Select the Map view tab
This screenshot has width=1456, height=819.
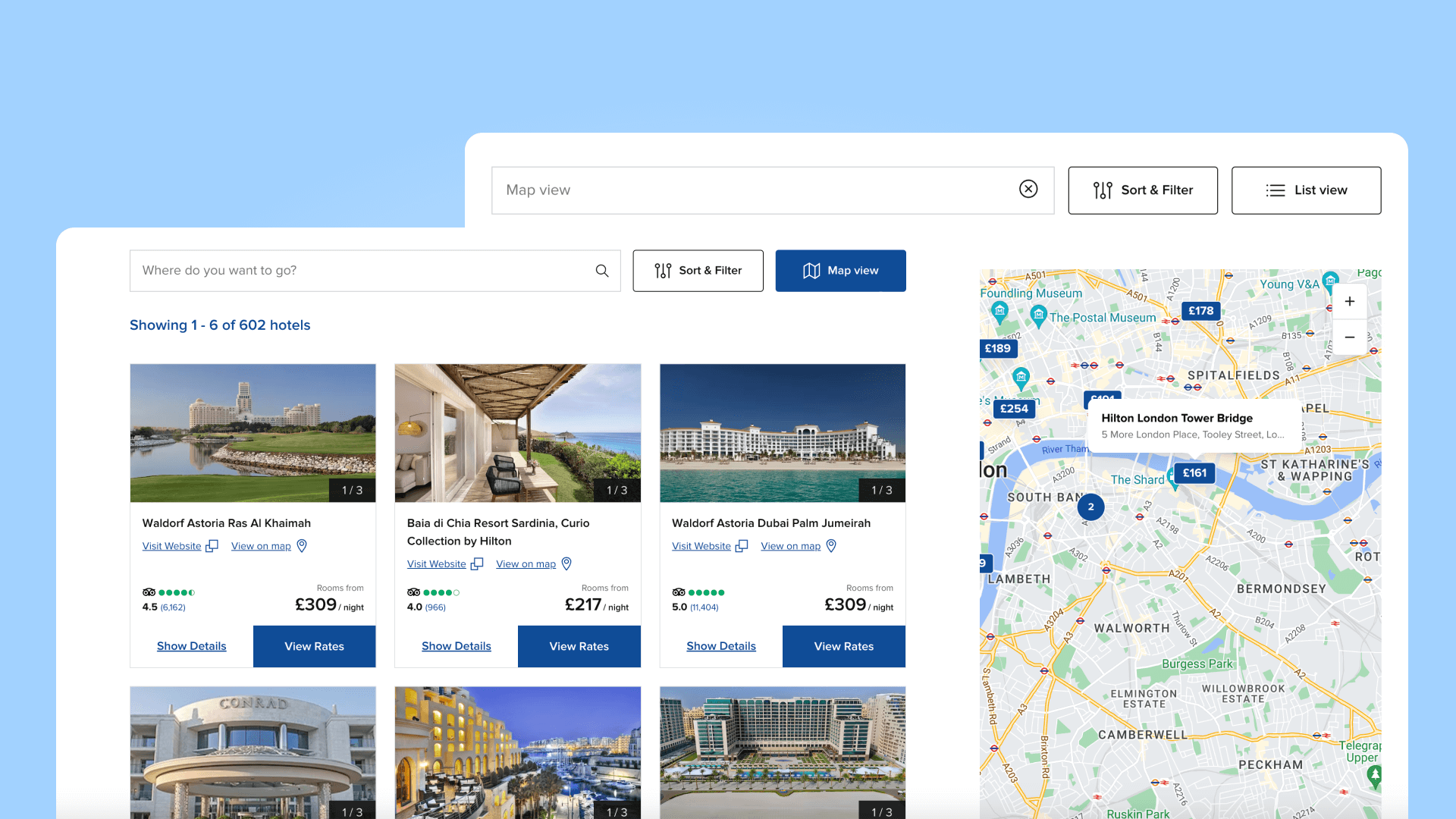[840, 270]
